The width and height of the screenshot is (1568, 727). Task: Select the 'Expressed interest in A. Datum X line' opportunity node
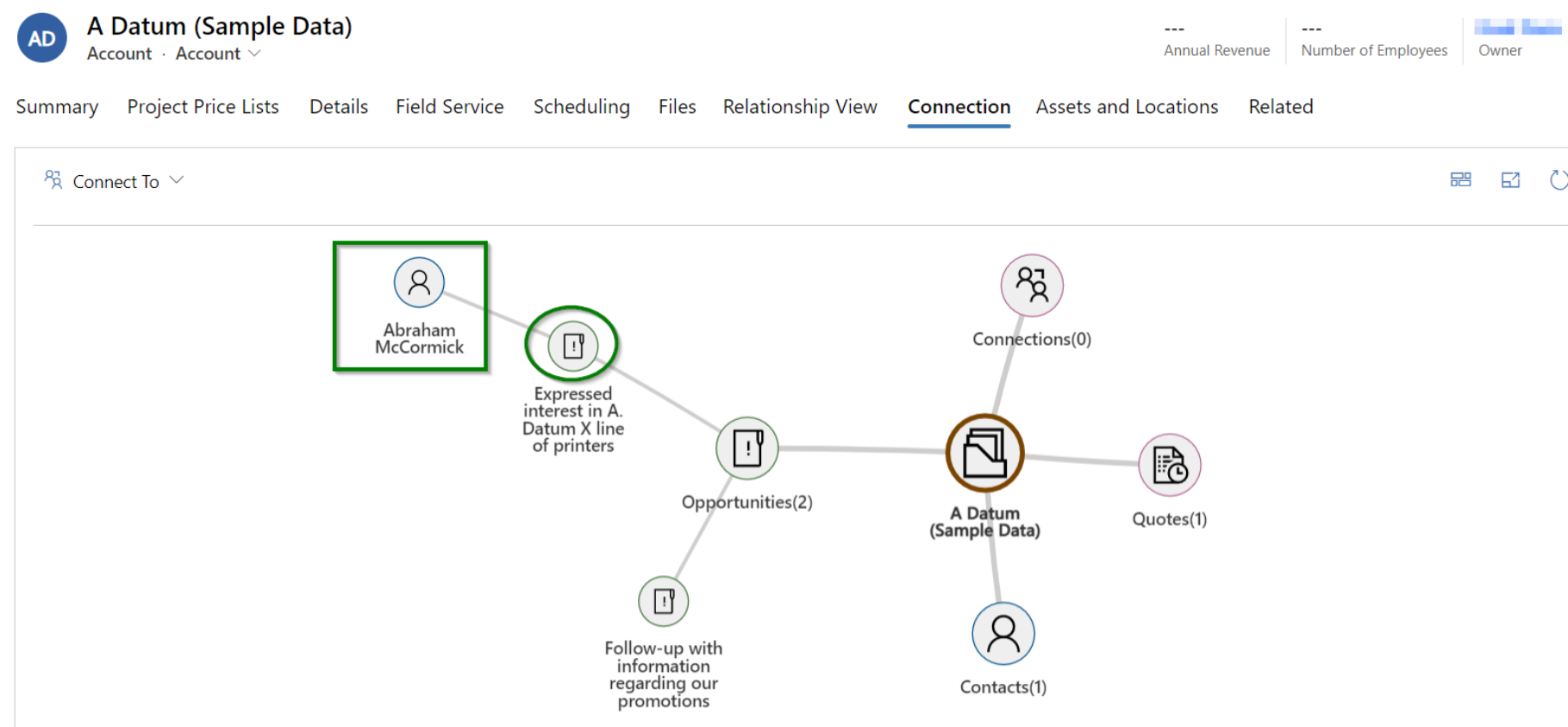(x=573, y=345)
